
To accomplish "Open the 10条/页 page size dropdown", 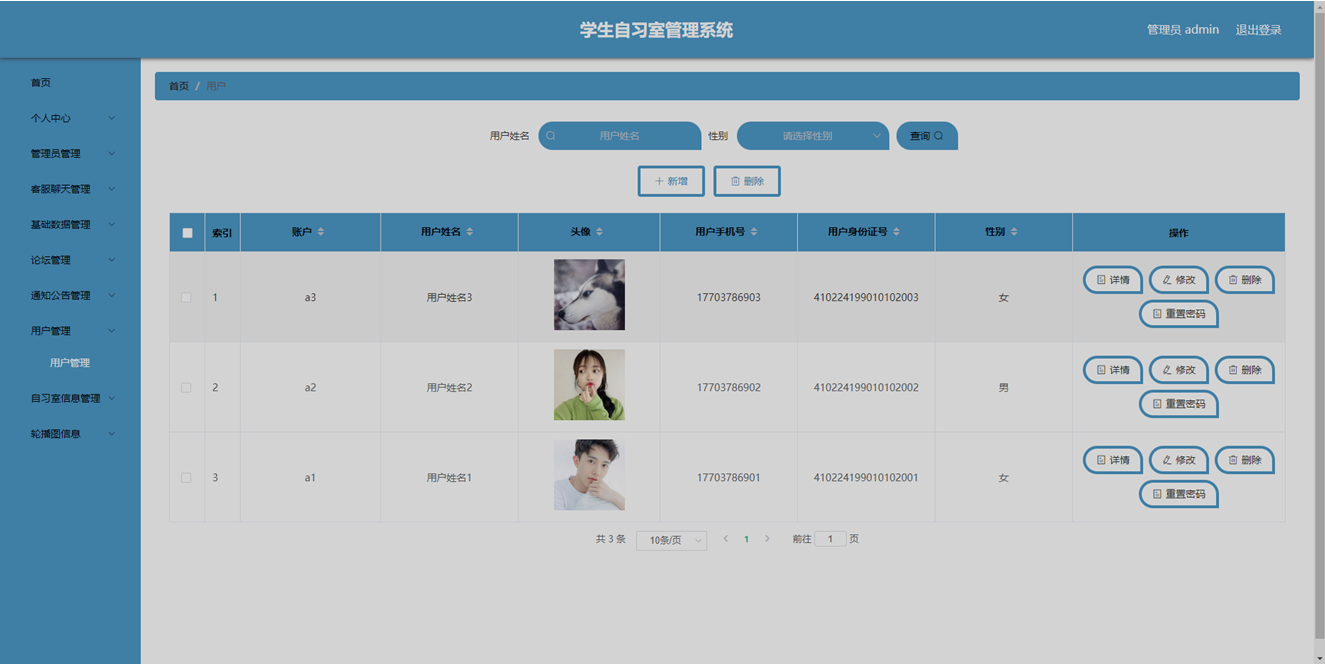I will (671, 540).
